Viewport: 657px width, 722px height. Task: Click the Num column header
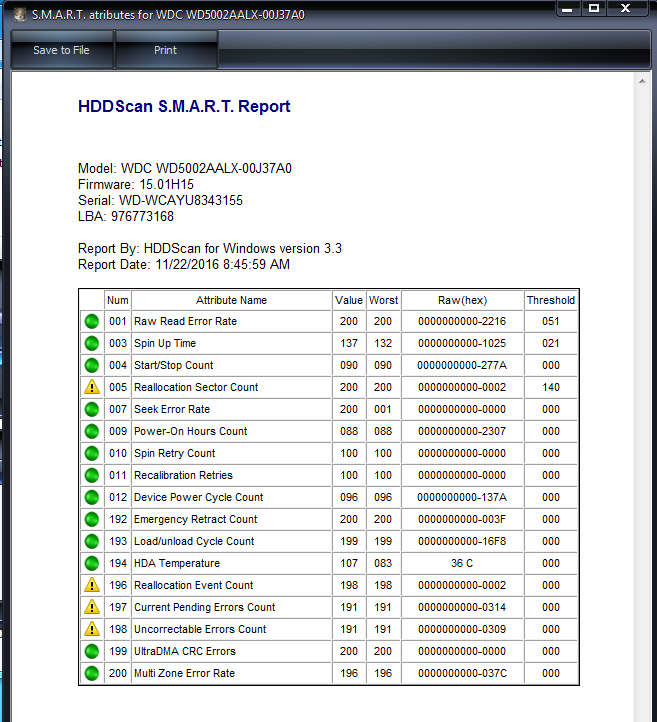(x=117, y=300)
